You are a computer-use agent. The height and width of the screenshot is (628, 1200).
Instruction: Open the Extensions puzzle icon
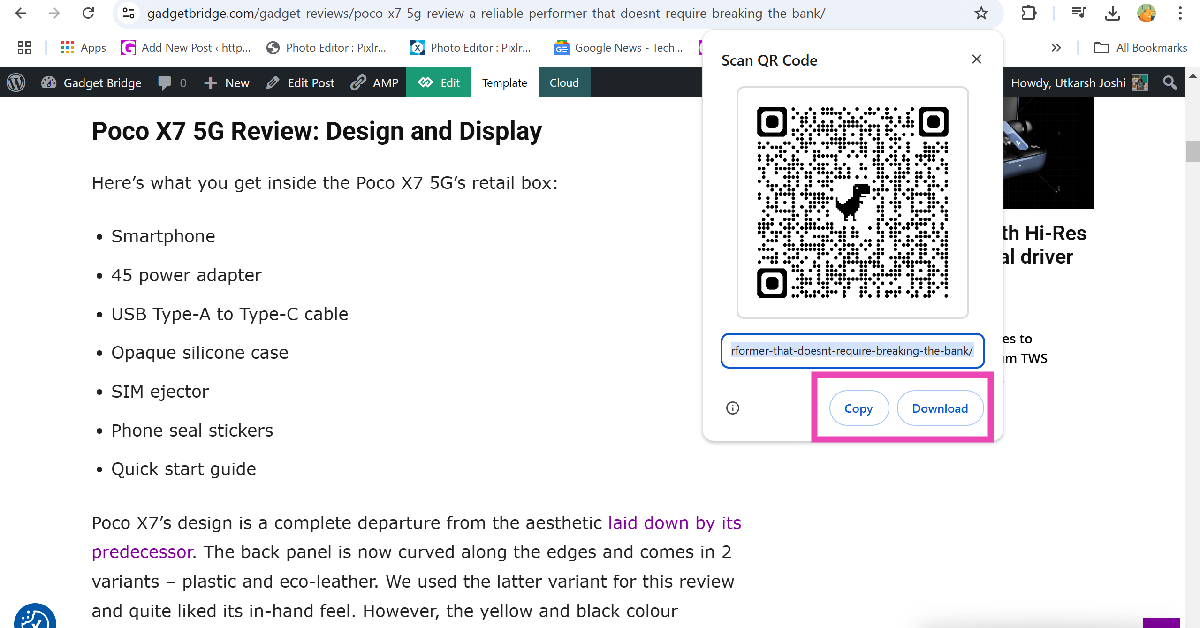[1028, 14]
